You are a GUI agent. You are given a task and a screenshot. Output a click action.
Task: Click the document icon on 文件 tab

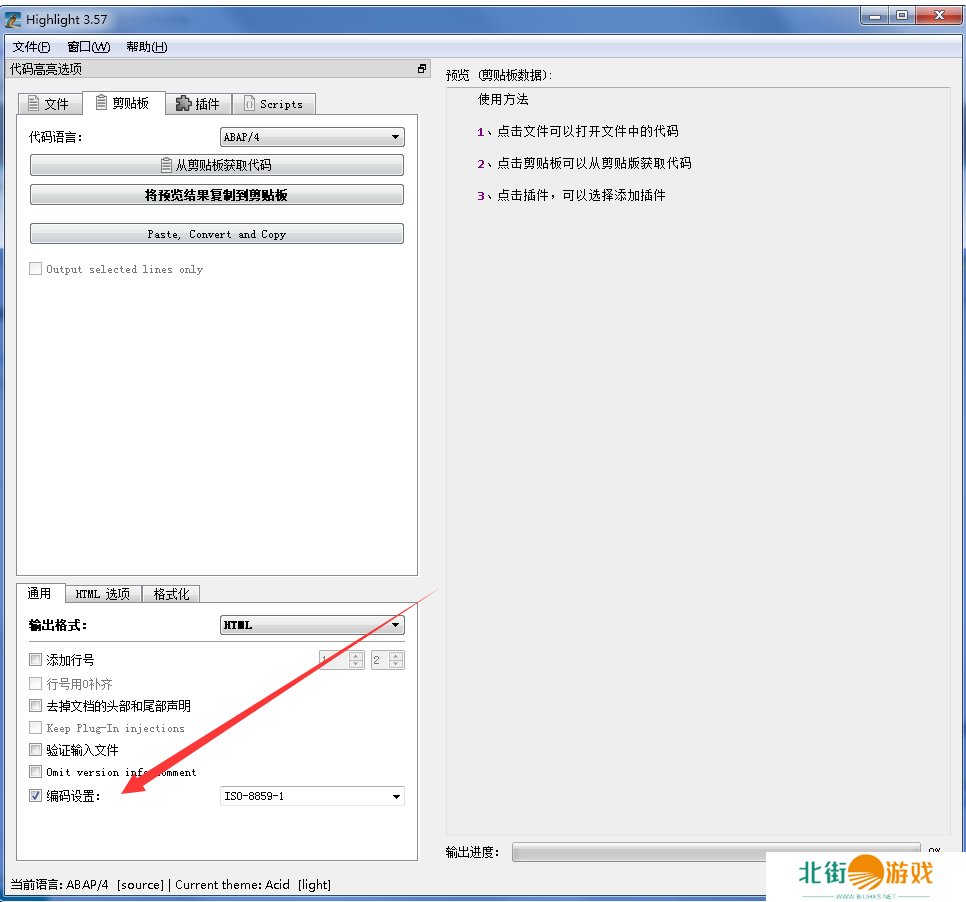pyautogui.click(x=33, y=103)
